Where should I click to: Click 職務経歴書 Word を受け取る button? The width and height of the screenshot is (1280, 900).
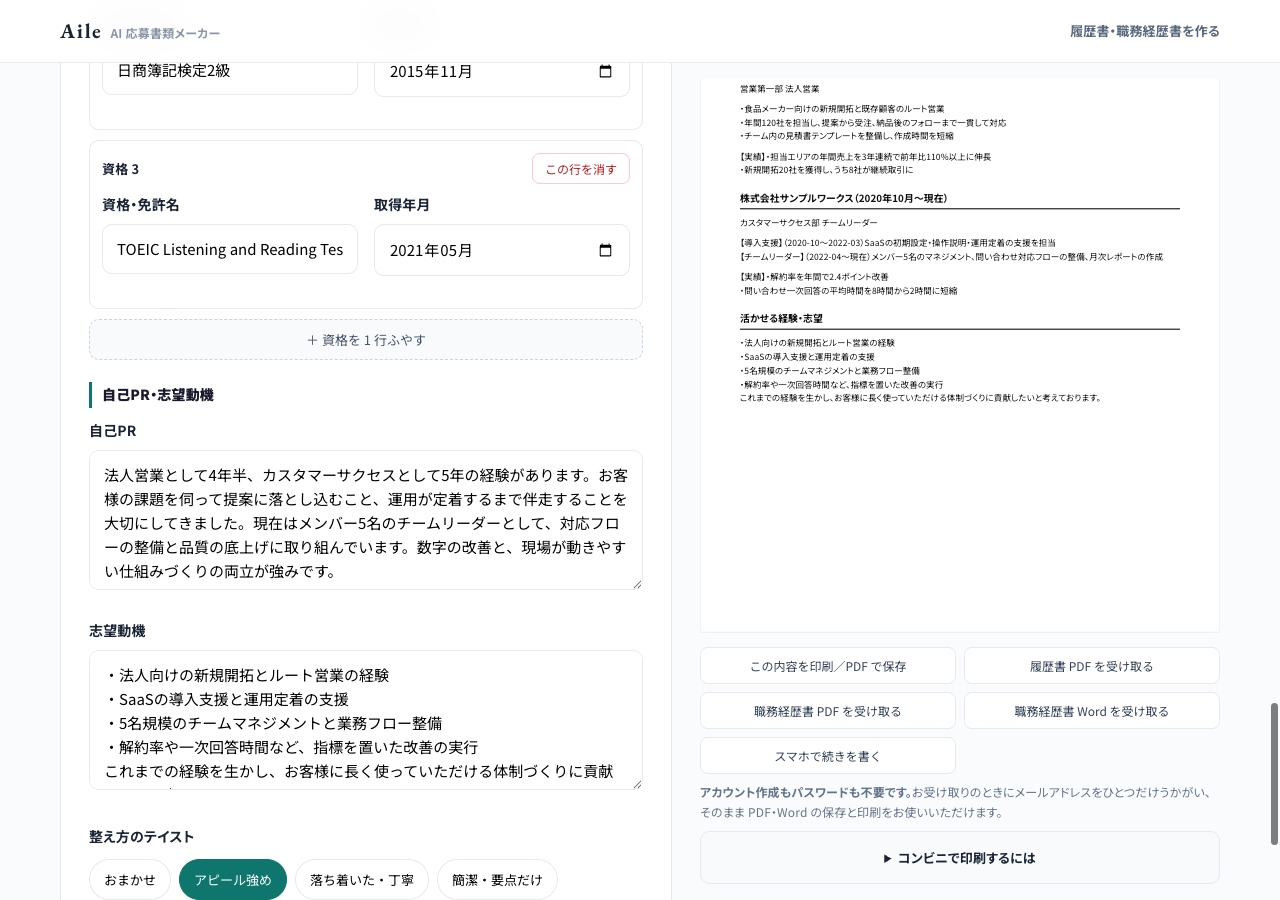coord(1092,711)
